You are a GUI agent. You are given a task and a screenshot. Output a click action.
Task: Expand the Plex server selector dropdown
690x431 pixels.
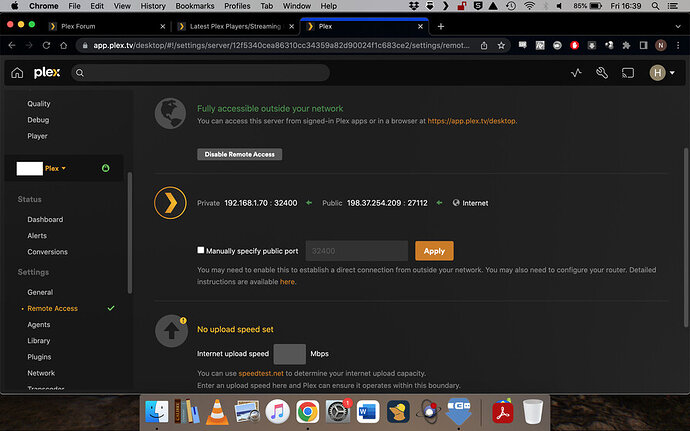[55, 168]
